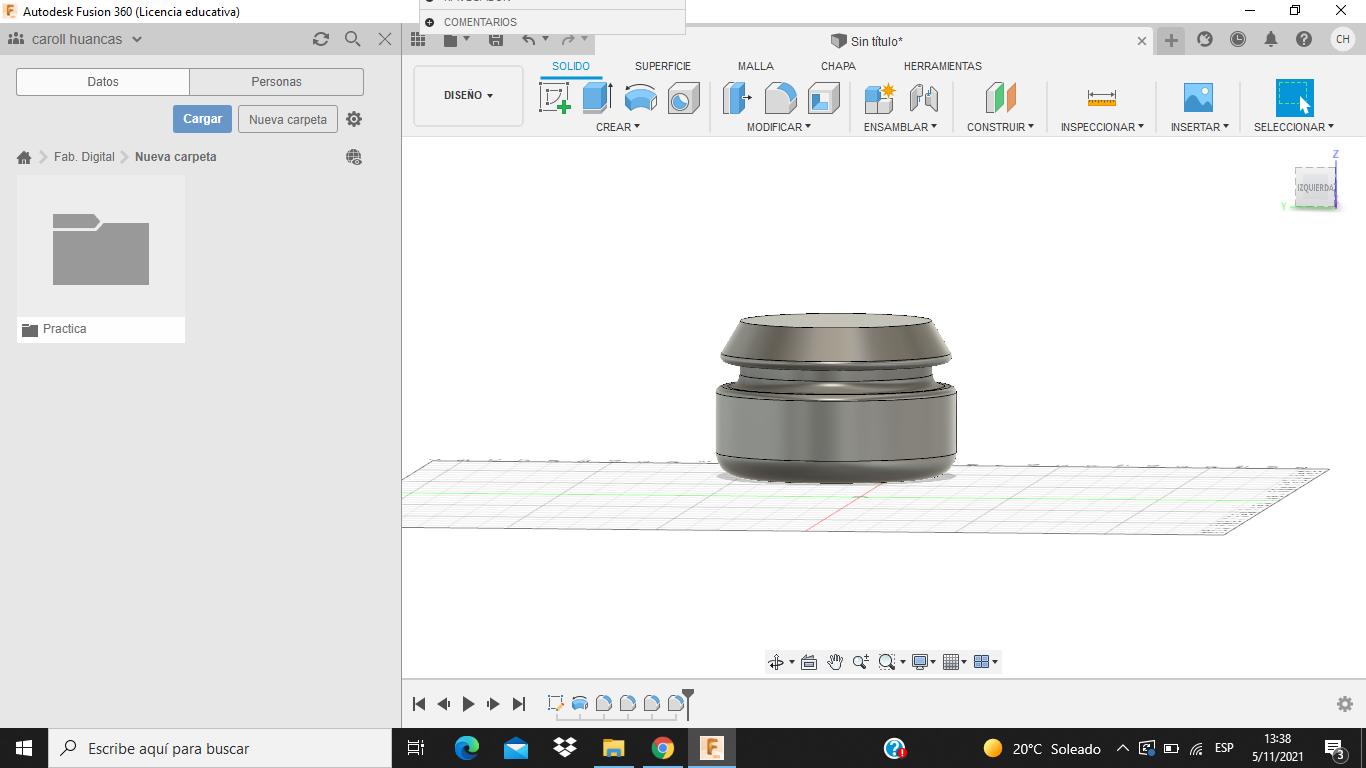This screenshot has height=768, width=1366.
Task: Click the Cargar upload button
Action: click(x=202, y=119)
